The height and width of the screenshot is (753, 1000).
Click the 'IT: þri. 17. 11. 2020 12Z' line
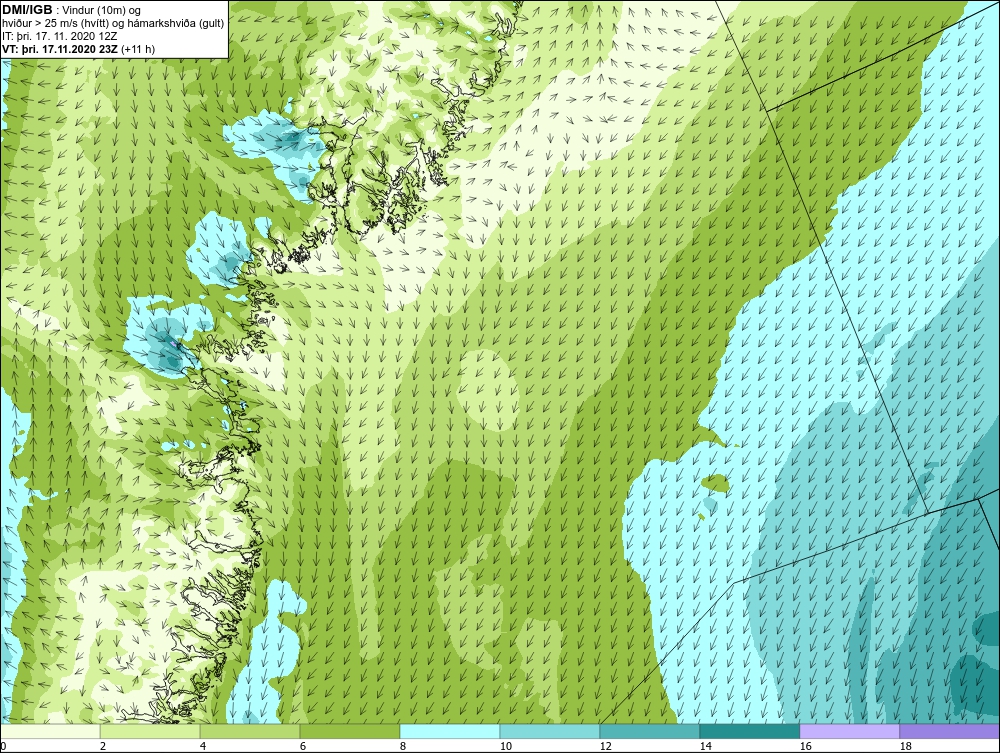click(59, 36)
